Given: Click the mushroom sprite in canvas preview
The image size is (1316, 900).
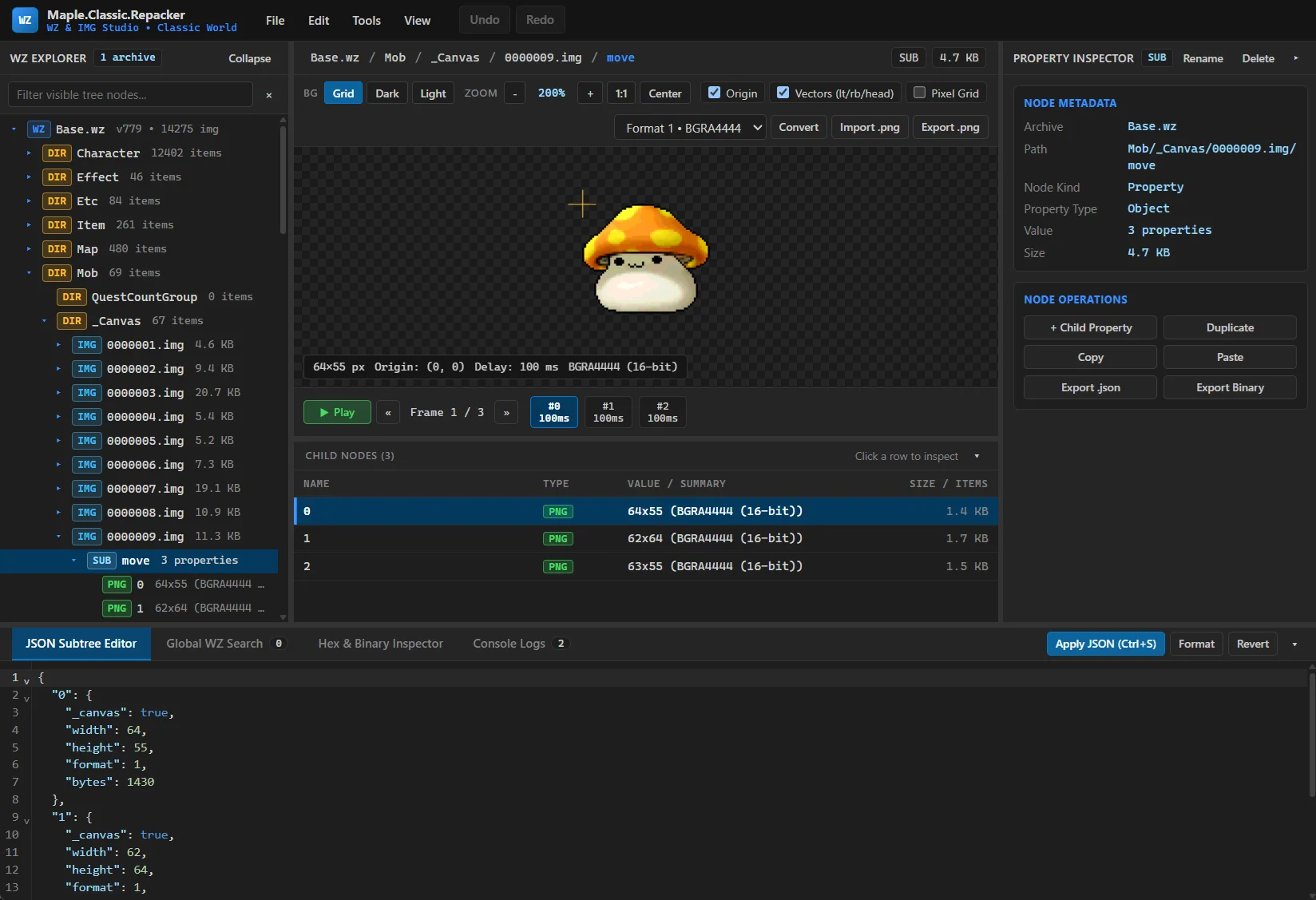Looking at the screenshot, I should pyautogui.click(x=645, y=259).
